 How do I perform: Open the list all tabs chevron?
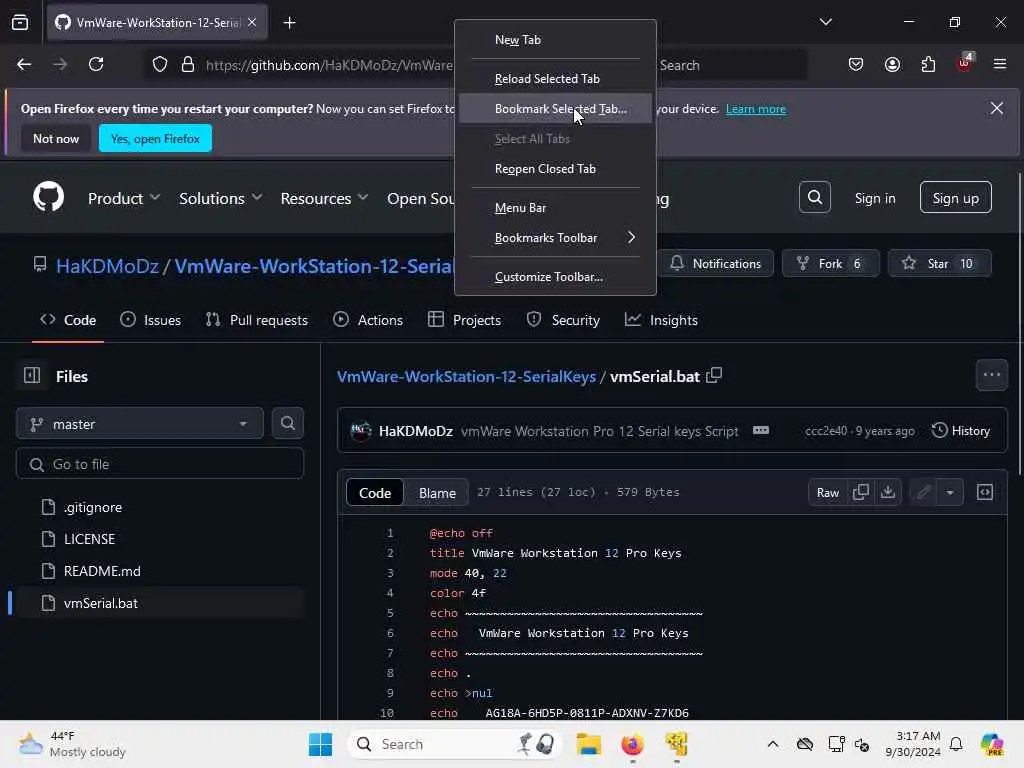[825, 22]
